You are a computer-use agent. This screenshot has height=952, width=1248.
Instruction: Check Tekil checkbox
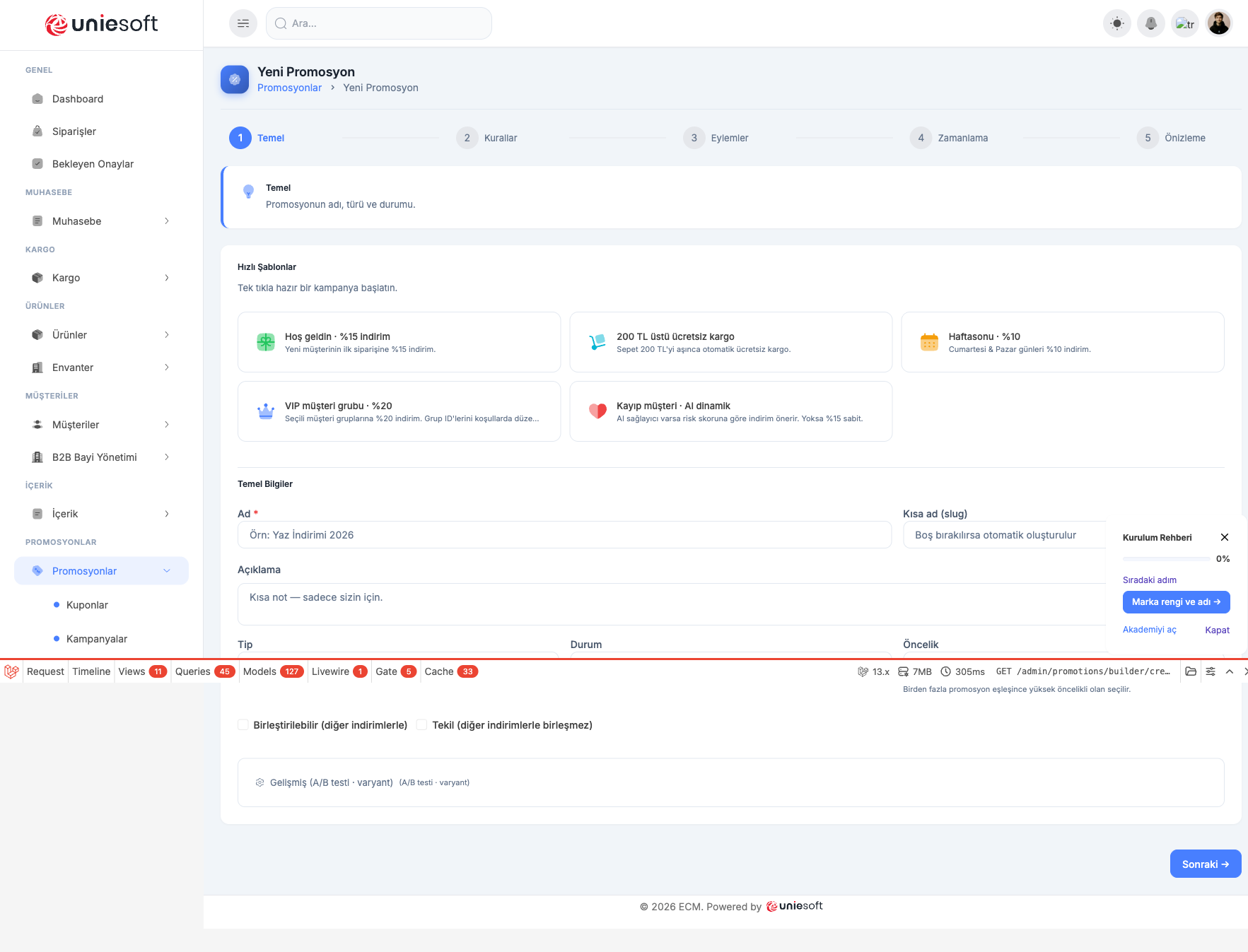(422, 725)
